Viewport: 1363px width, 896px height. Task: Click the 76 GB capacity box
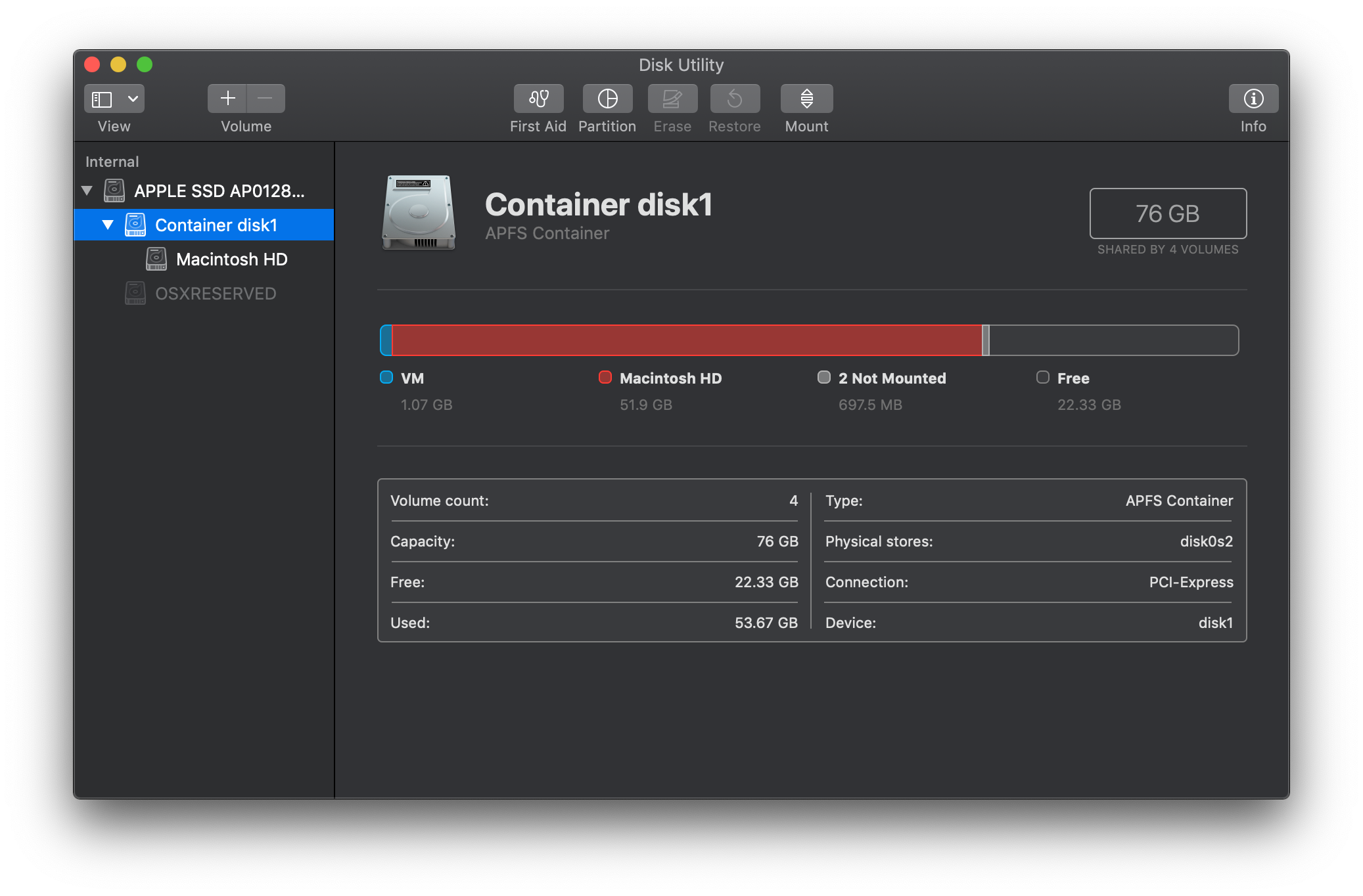tap(1168, 213)
